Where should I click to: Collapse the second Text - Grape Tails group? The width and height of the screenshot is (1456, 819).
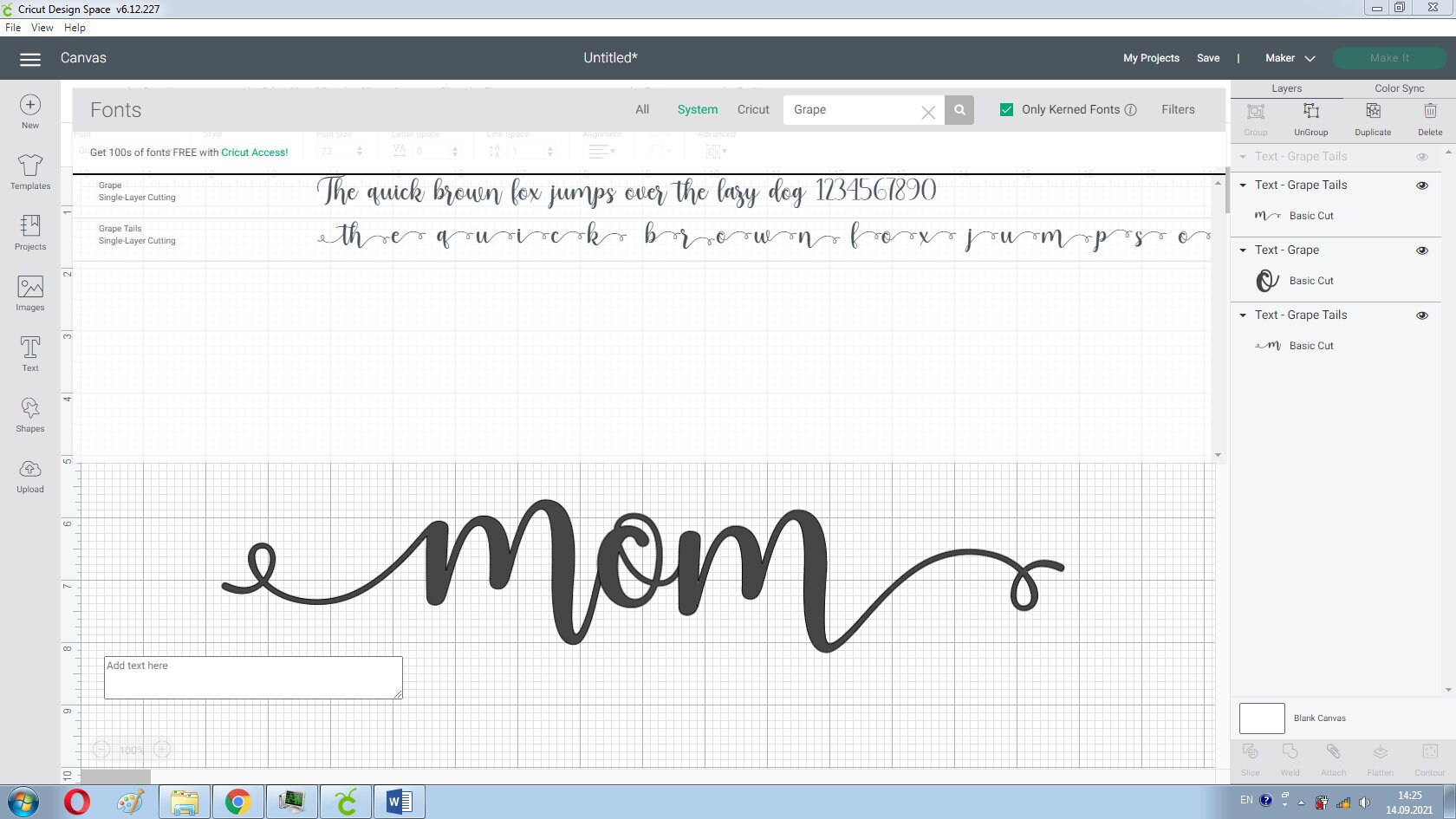pos(1243,185)
